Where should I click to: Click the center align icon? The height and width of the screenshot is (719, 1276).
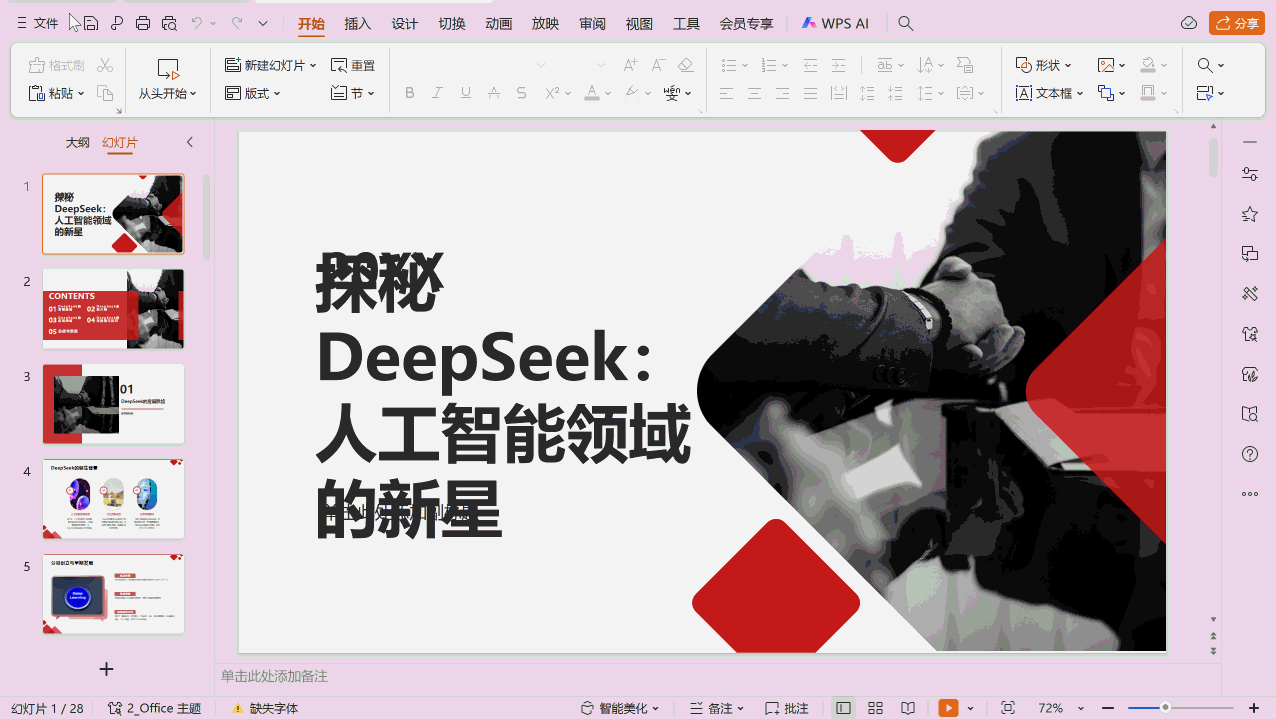click(x=755, y=93)
